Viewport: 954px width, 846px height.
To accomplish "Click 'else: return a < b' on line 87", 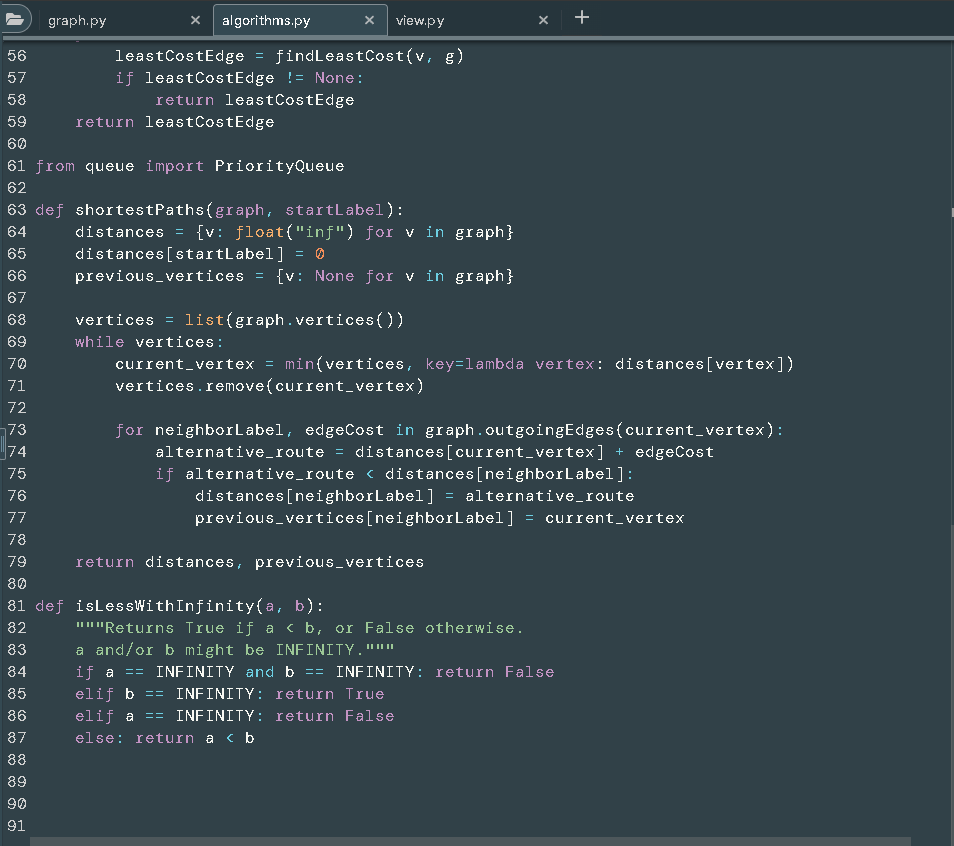I will (165, 738).
